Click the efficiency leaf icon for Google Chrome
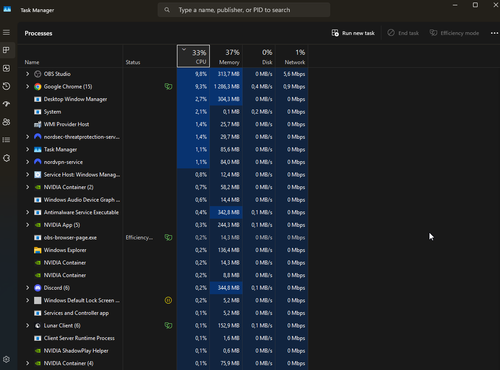This screenshot has height=370, width=500. pos(168,87)
